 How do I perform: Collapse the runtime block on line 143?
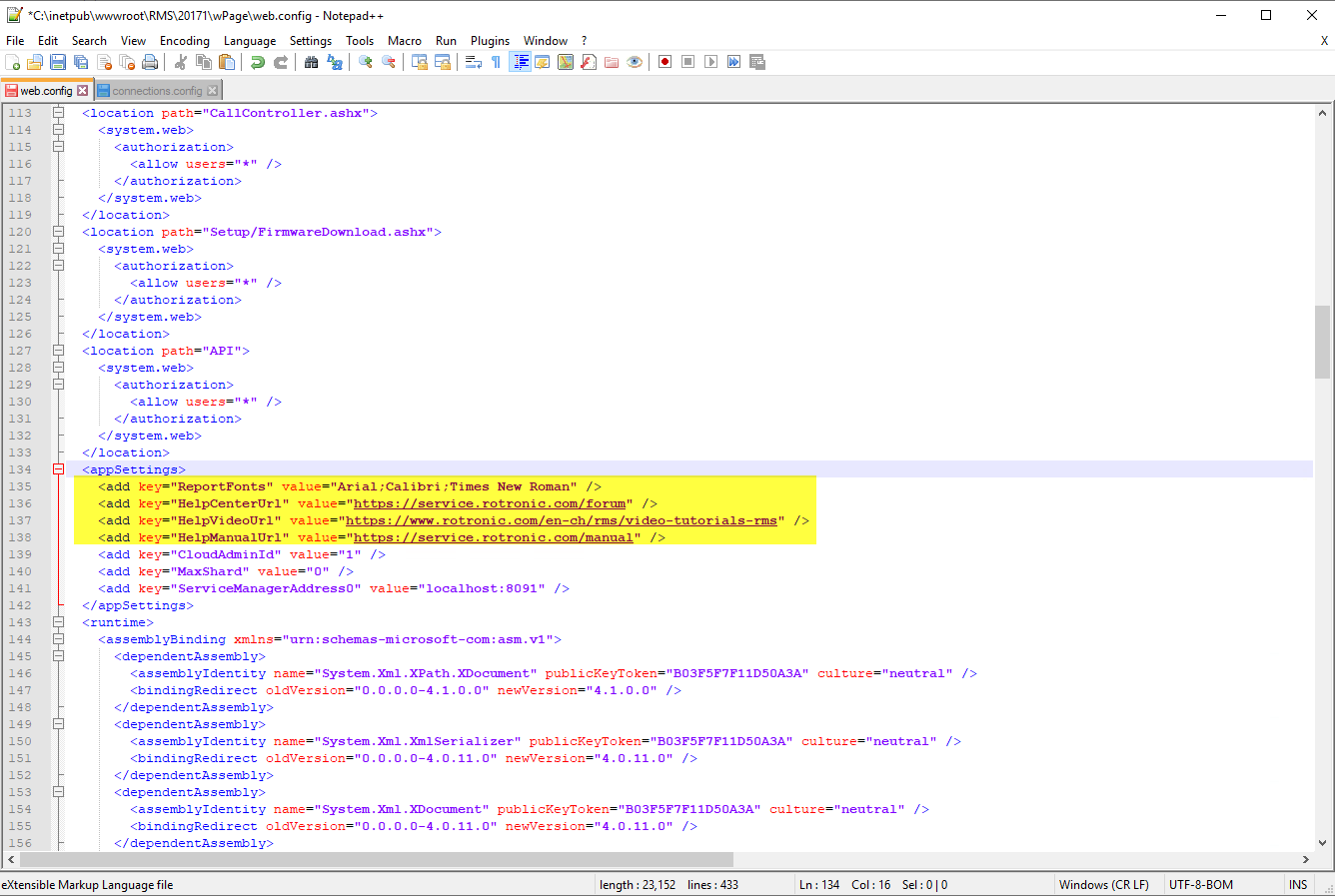[58, 622]
